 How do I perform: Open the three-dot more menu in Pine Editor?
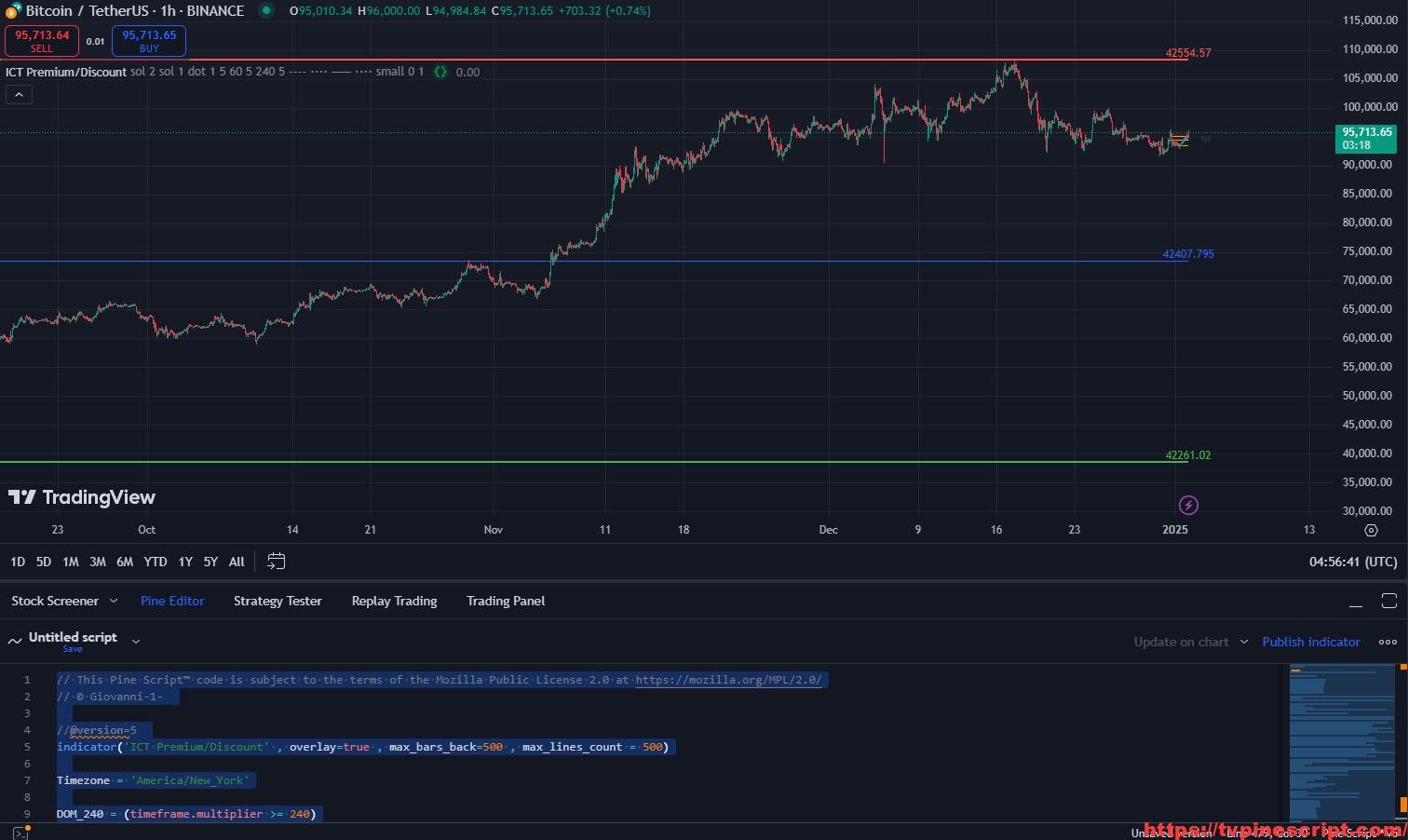tap(1388, 642)
